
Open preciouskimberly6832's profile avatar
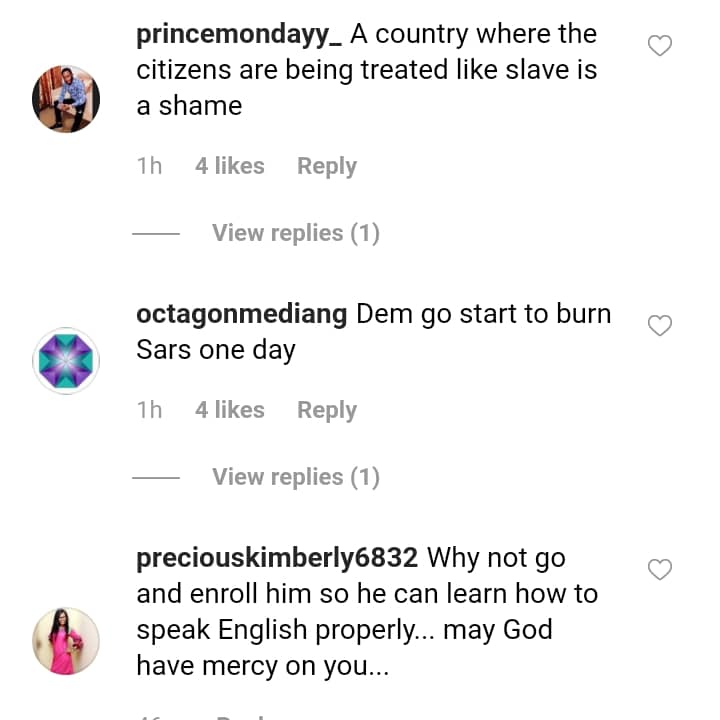pos(66,641)
